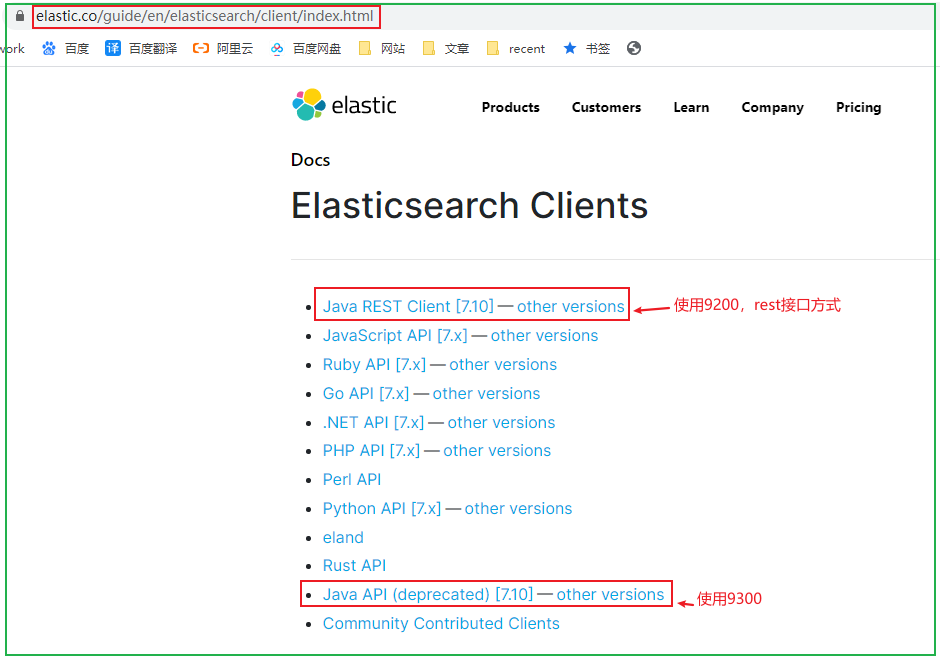This screenshot has width=940, height=661.
Task: Open Python API [7.x] link
Action: (x=382, y=508)
